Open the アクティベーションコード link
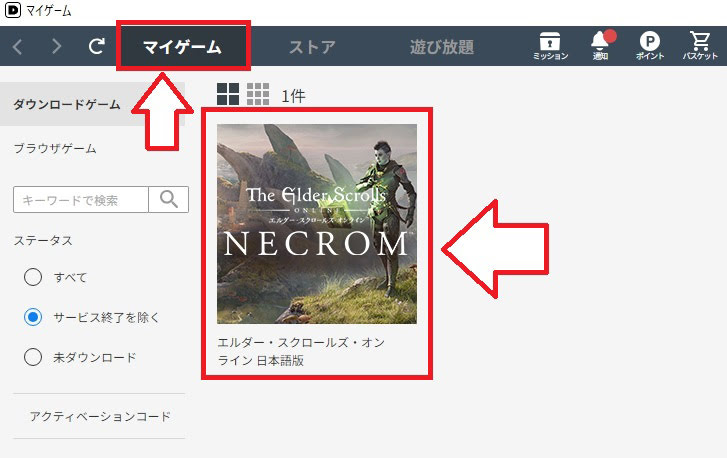The image size is (727, 458). coord(100,416)
